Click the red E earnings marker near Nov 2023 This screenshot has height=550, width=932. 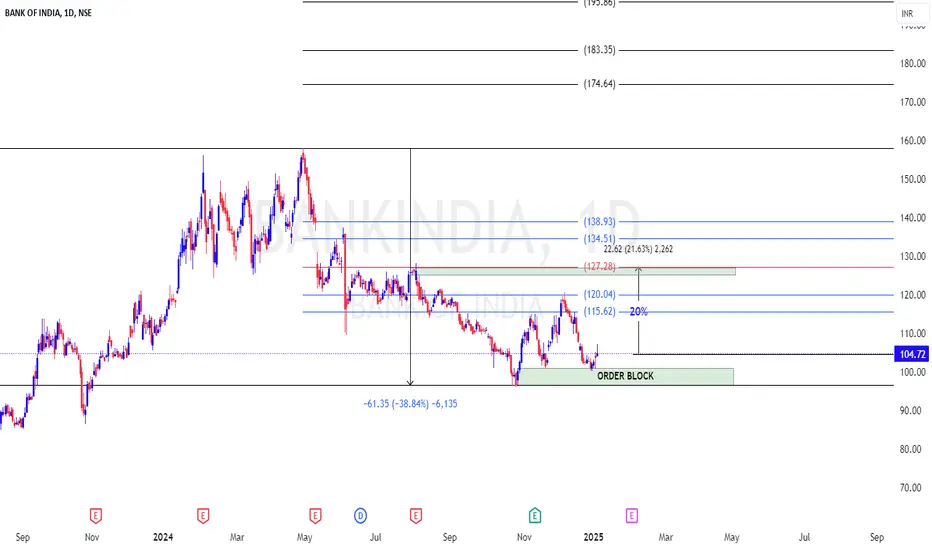[95, 516]
